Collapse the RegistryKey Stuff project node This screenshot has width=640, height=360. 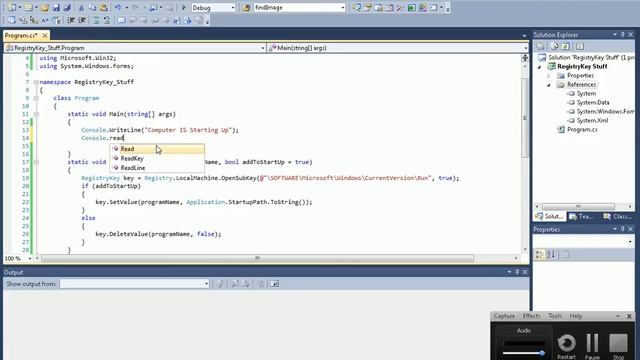click(x=540, y=67)
